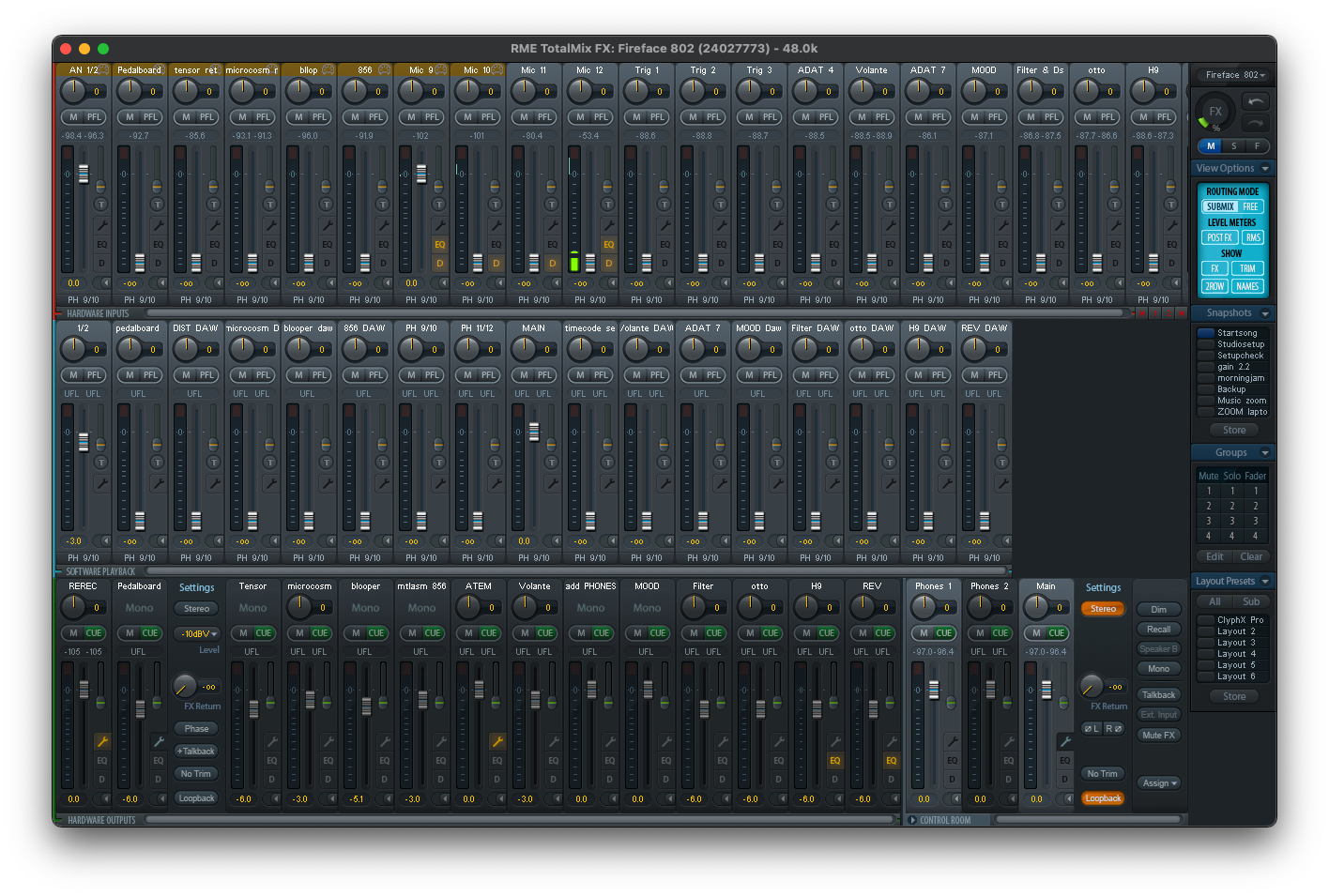Image resolution: width=1329 pixels, height=896 pixels.
Task: Click the Control Room play-arrow icon
Action: (x=912, y=820)
